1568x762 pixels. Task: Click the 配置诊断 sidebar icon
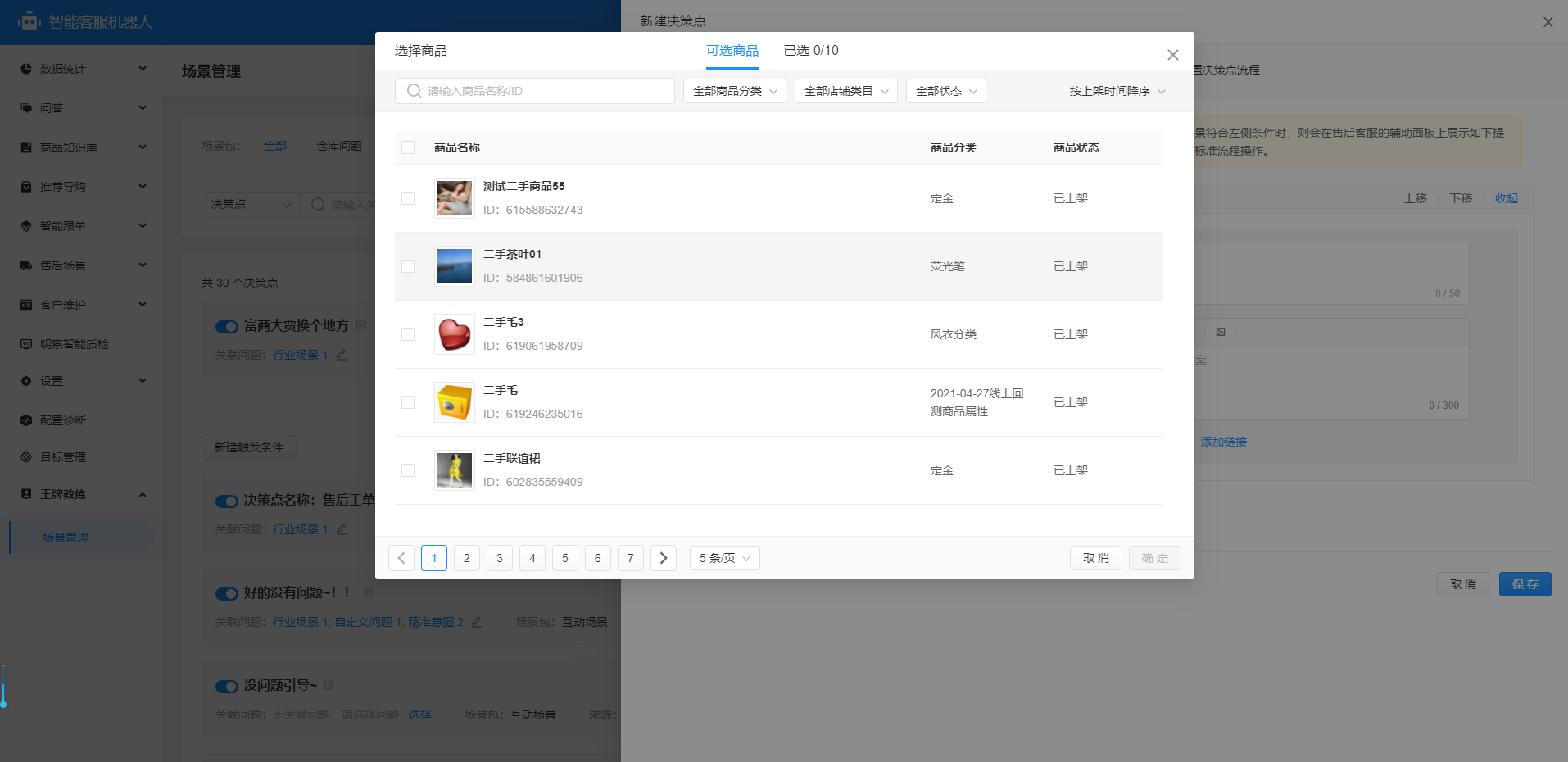click(x=26, y=420)
